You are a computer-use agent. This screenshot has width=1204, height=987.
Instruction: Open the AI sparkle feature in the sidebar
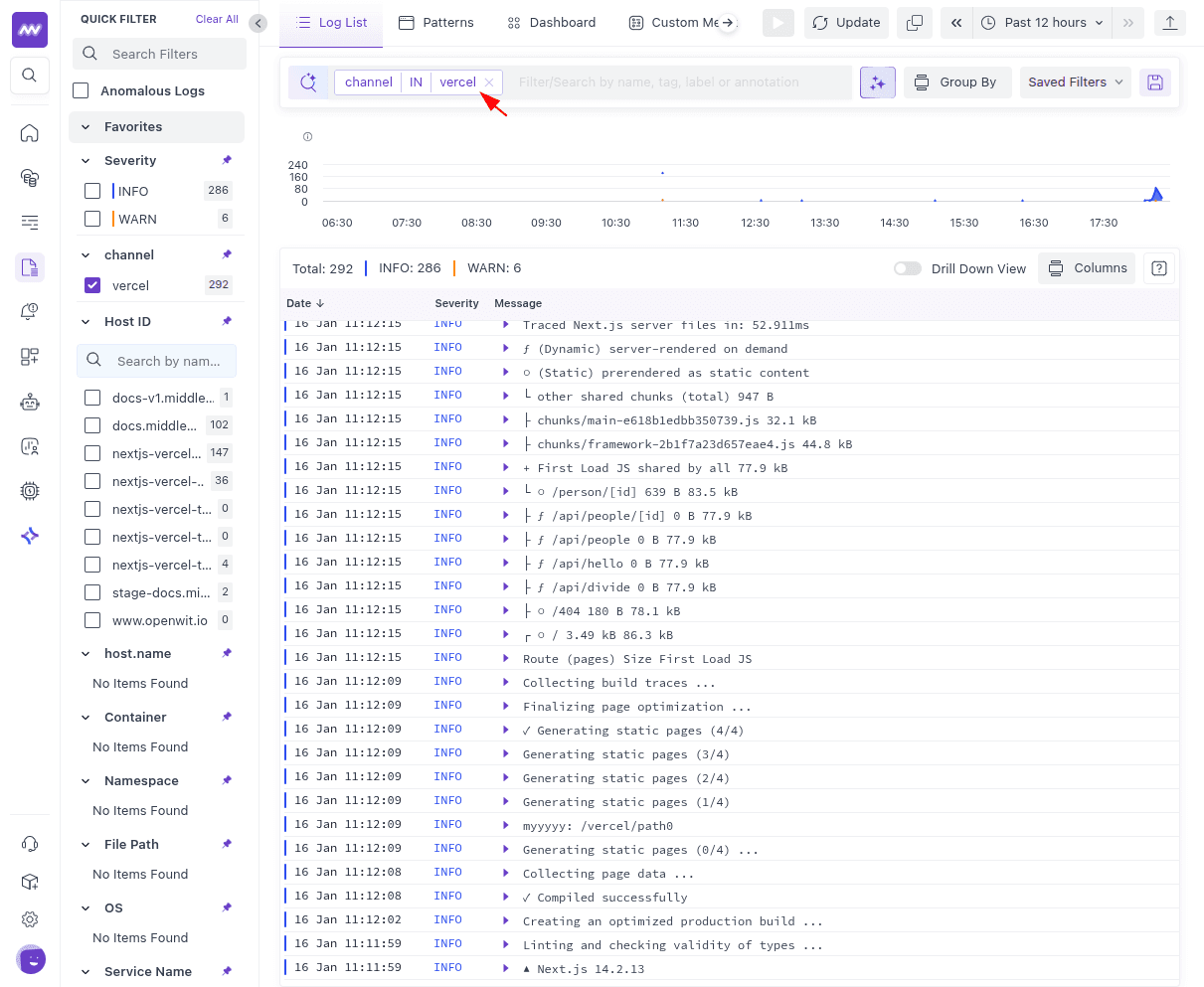(30, 535)
